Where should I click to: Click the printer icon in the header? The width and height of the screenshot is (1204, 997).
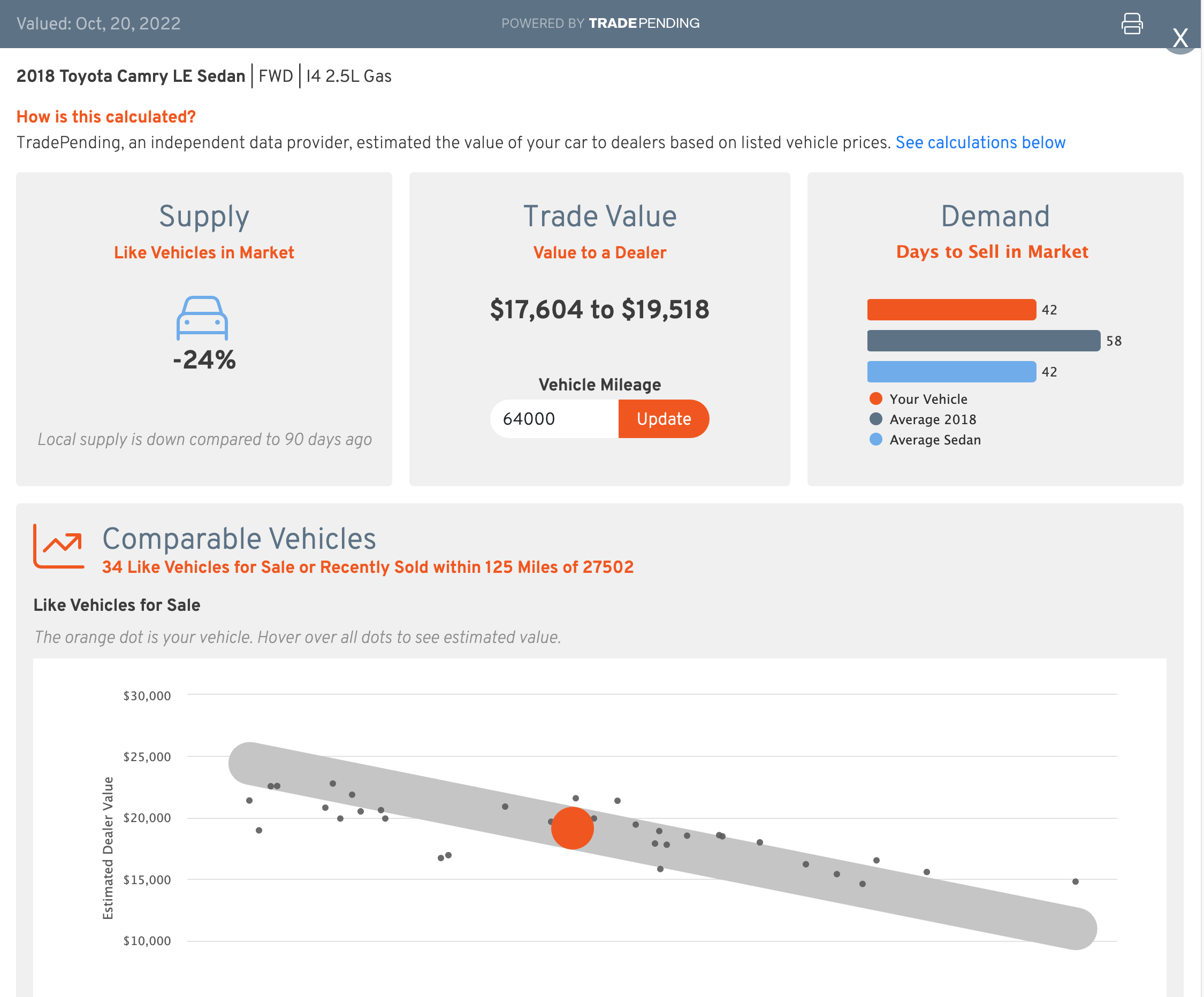[x=1132, y=24]
